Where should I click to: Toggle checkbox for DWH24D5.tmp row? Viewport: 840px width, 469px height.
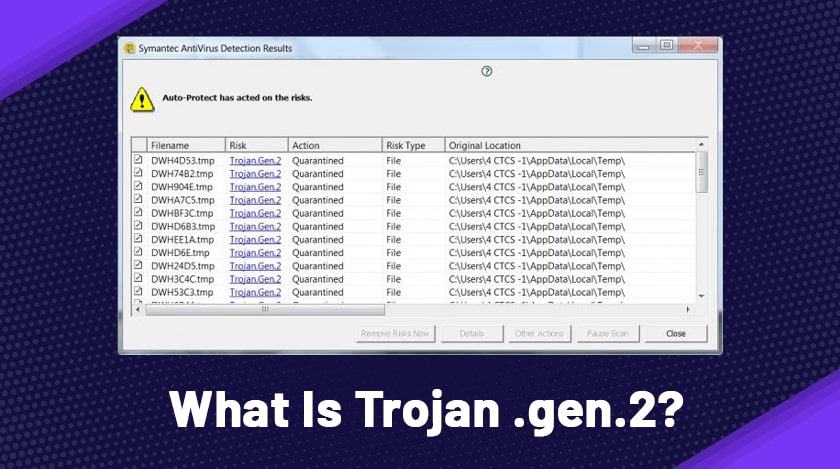coord(138,265)
